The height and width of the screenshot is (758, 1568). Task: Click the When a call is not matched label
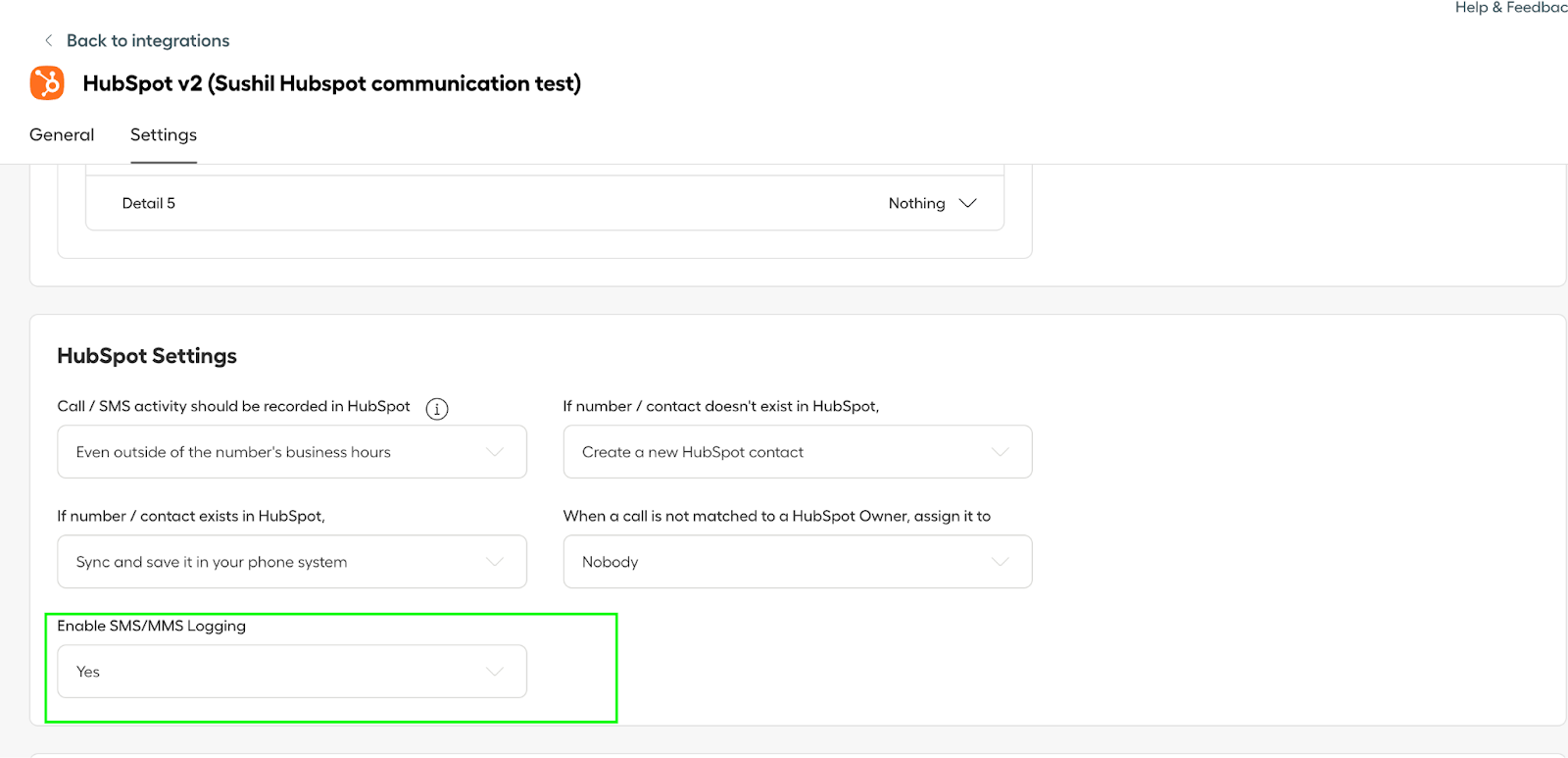click(777, 516)
